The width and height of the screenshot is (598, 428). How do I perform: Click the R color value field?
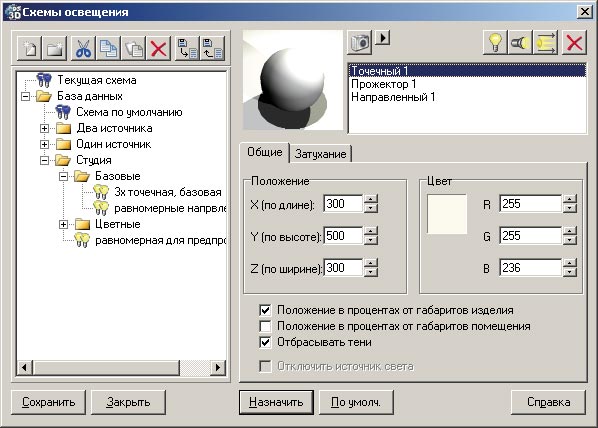click(530, 204)
